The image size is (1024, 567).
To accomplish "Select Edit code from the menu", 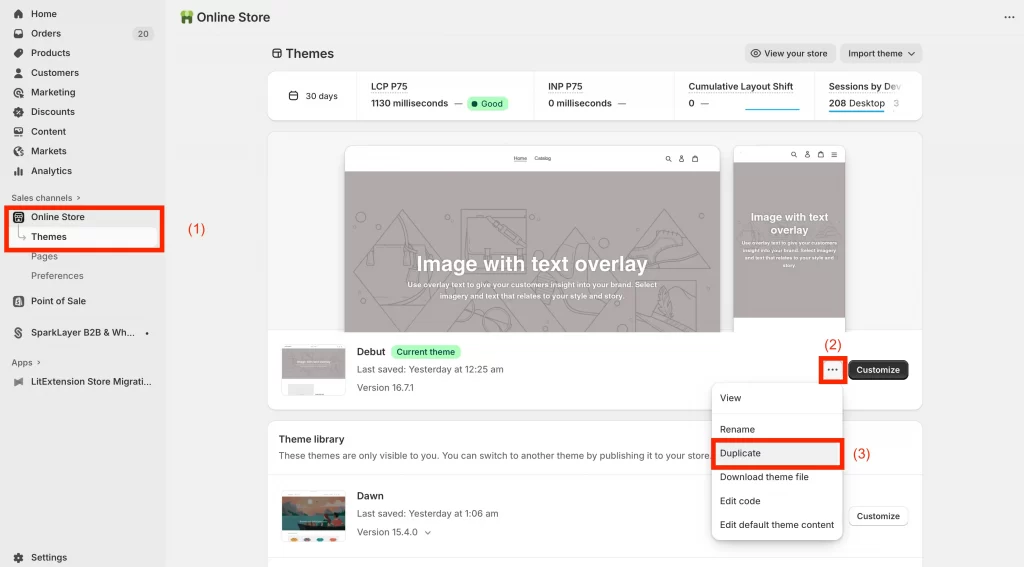I will [x=777, y=501].
